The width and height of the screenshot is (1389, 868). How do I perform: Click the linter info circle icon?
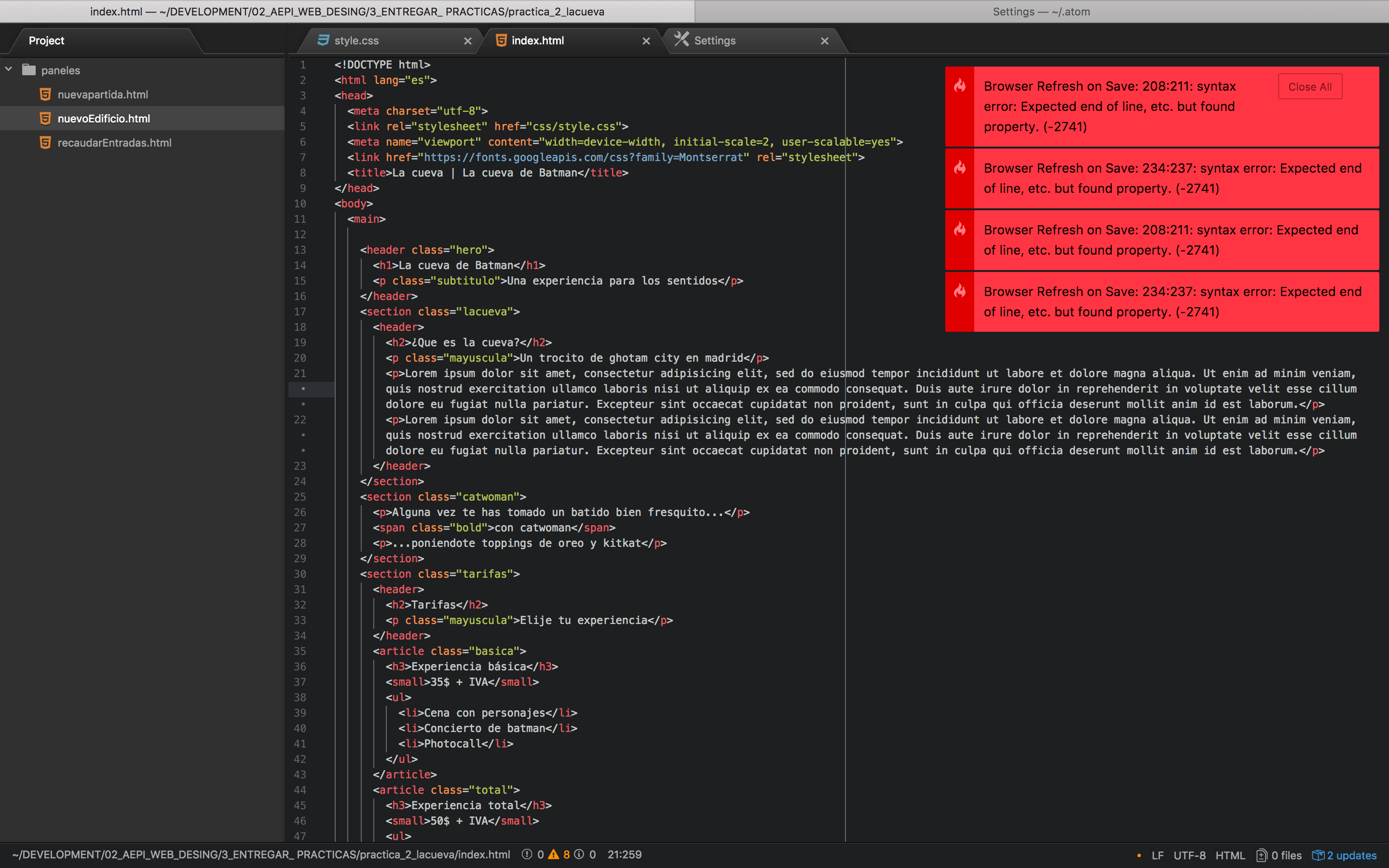(579, 854)
